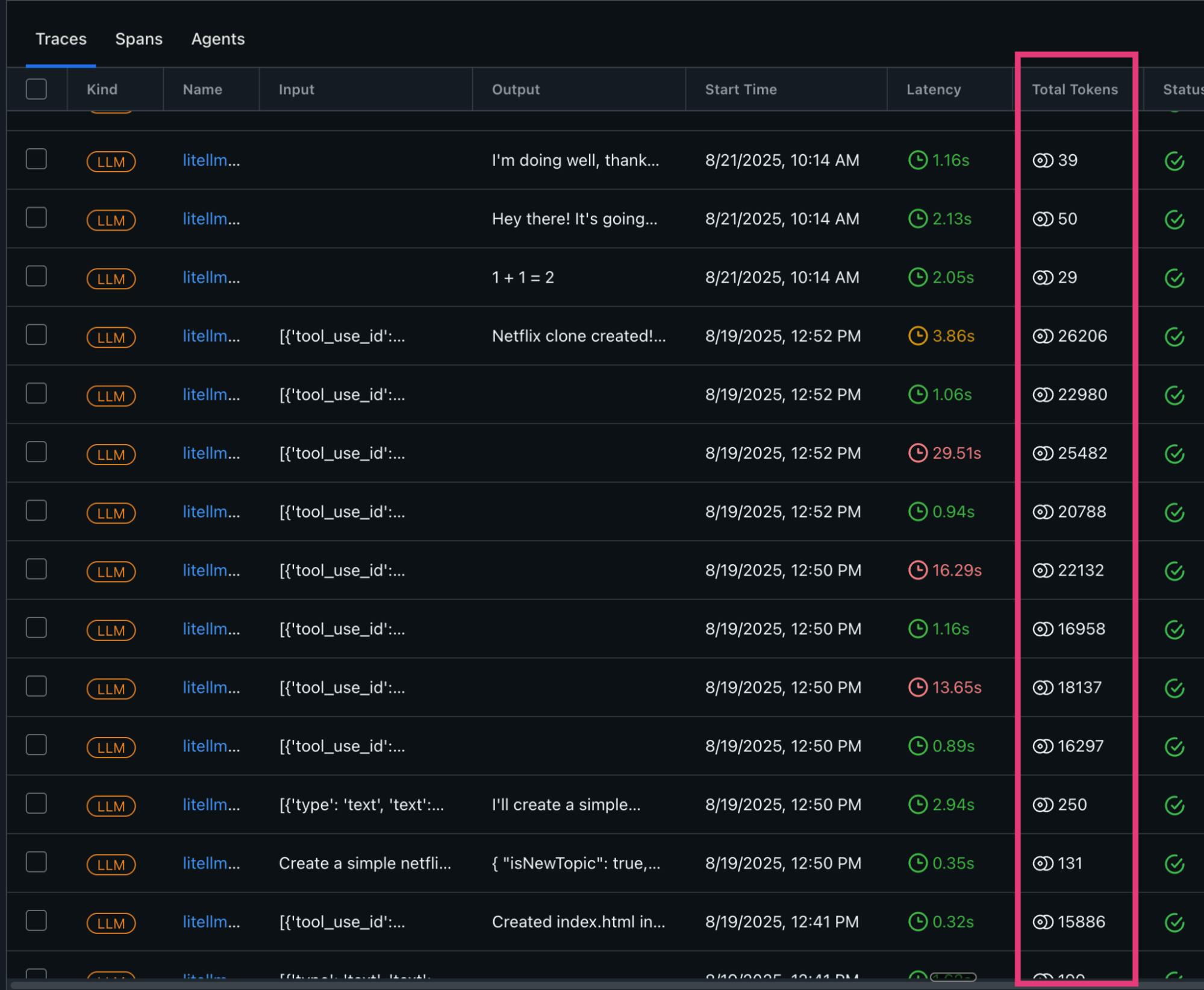Tick checkbox for Created index.html row

pos(36,921)
